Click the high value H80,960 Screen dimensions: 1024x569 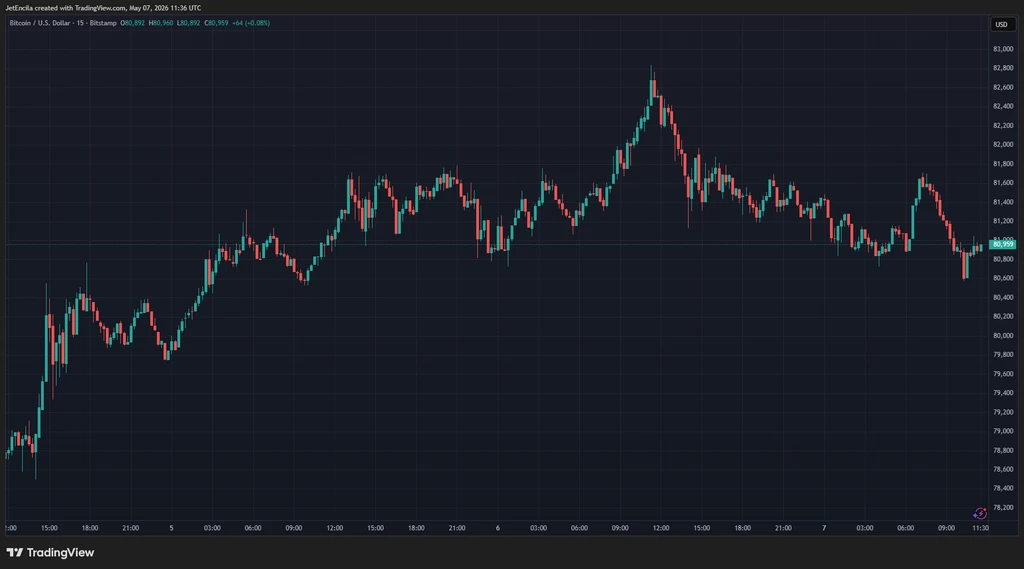coord(161,23)
